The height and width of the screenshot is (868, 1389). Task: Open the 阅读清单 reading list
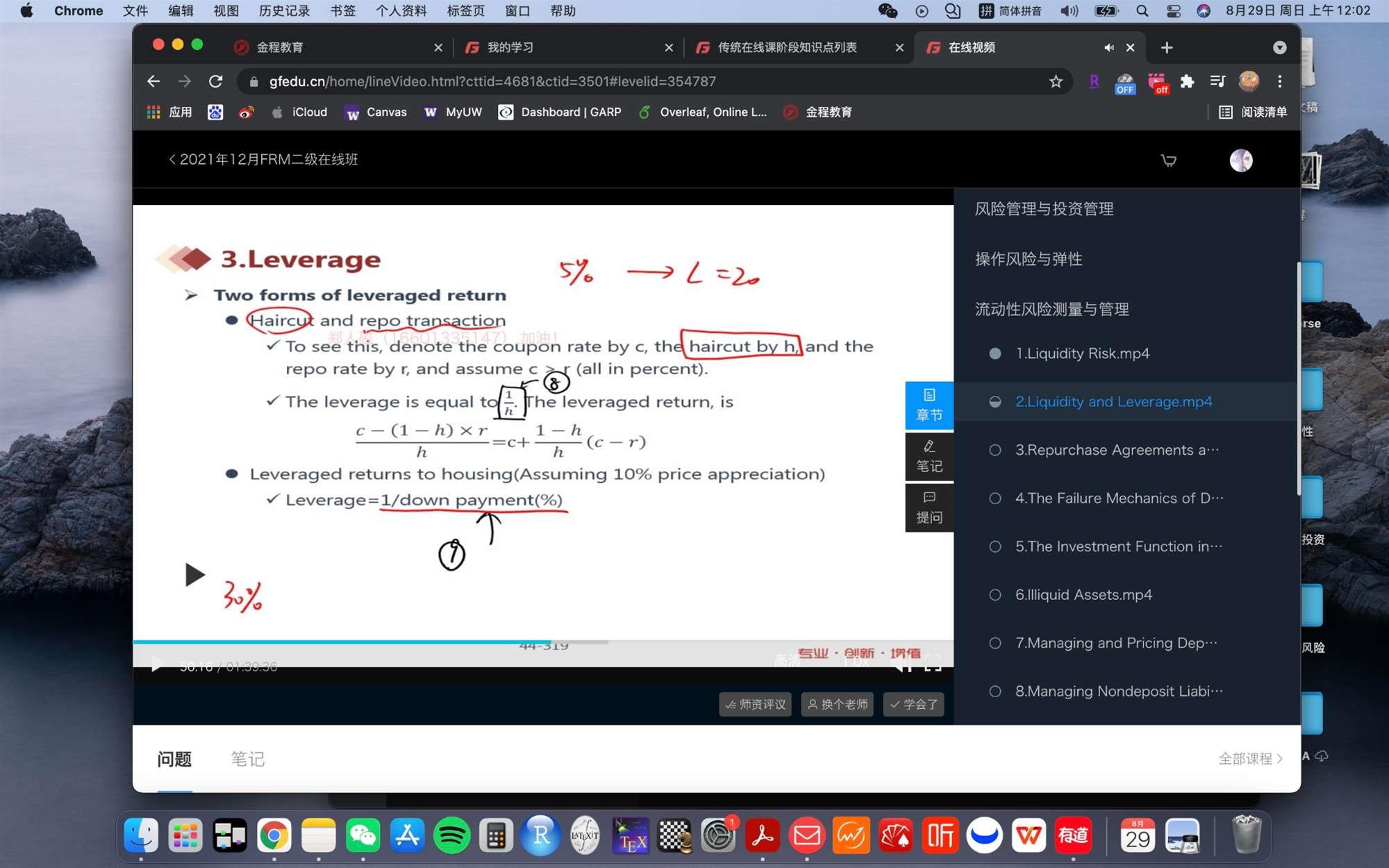tap(1253, 112)
